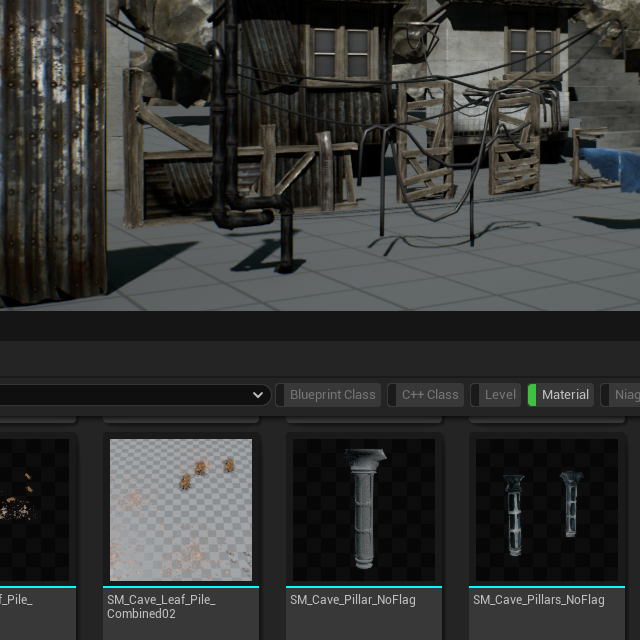Pick the window on the wooden shack
Viewport: 640px width, 640px height.
point(340,50)
